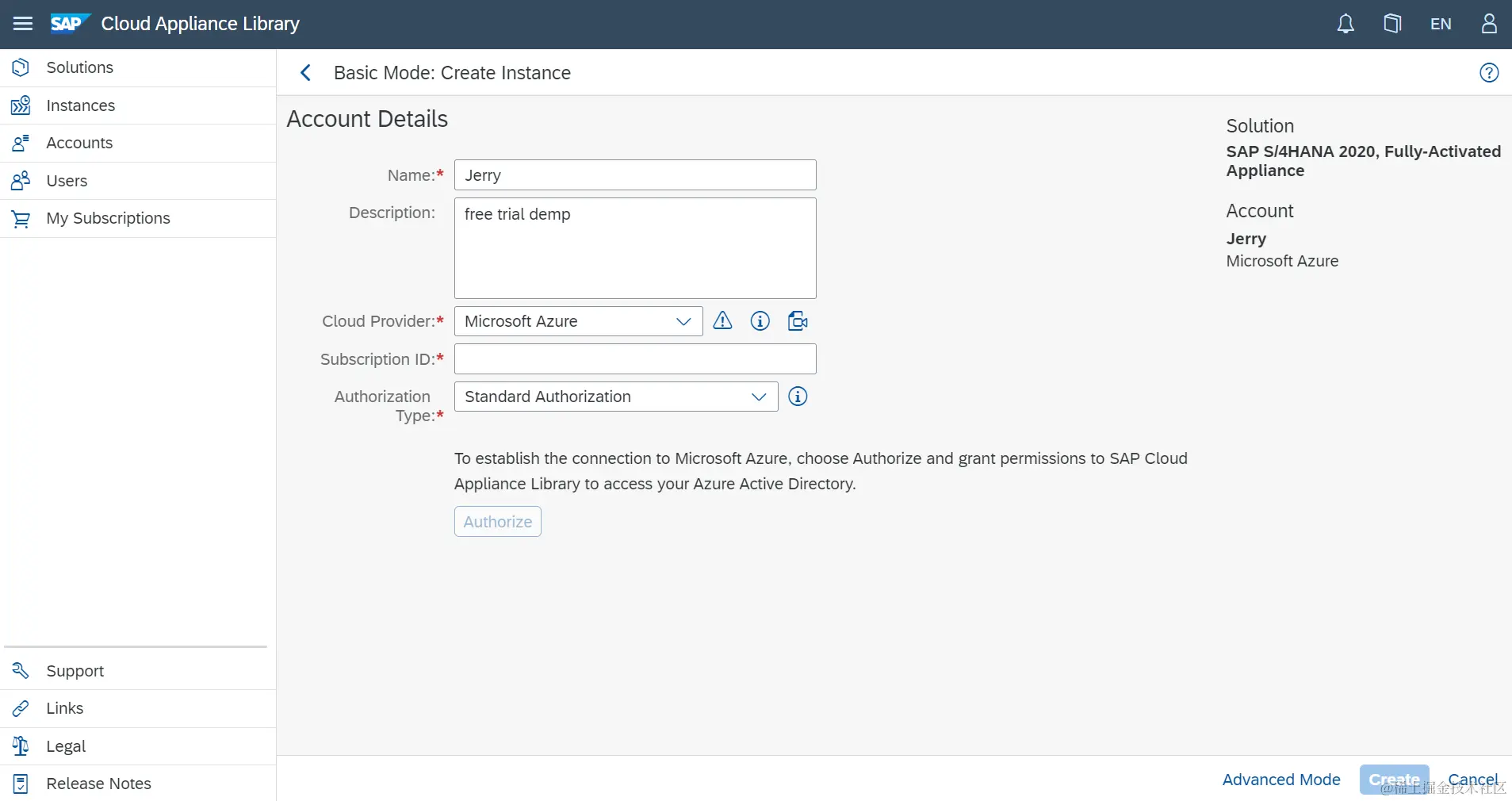Show cloud provider information icon
Screen dimensions: 1512x801
coord(760,320)
